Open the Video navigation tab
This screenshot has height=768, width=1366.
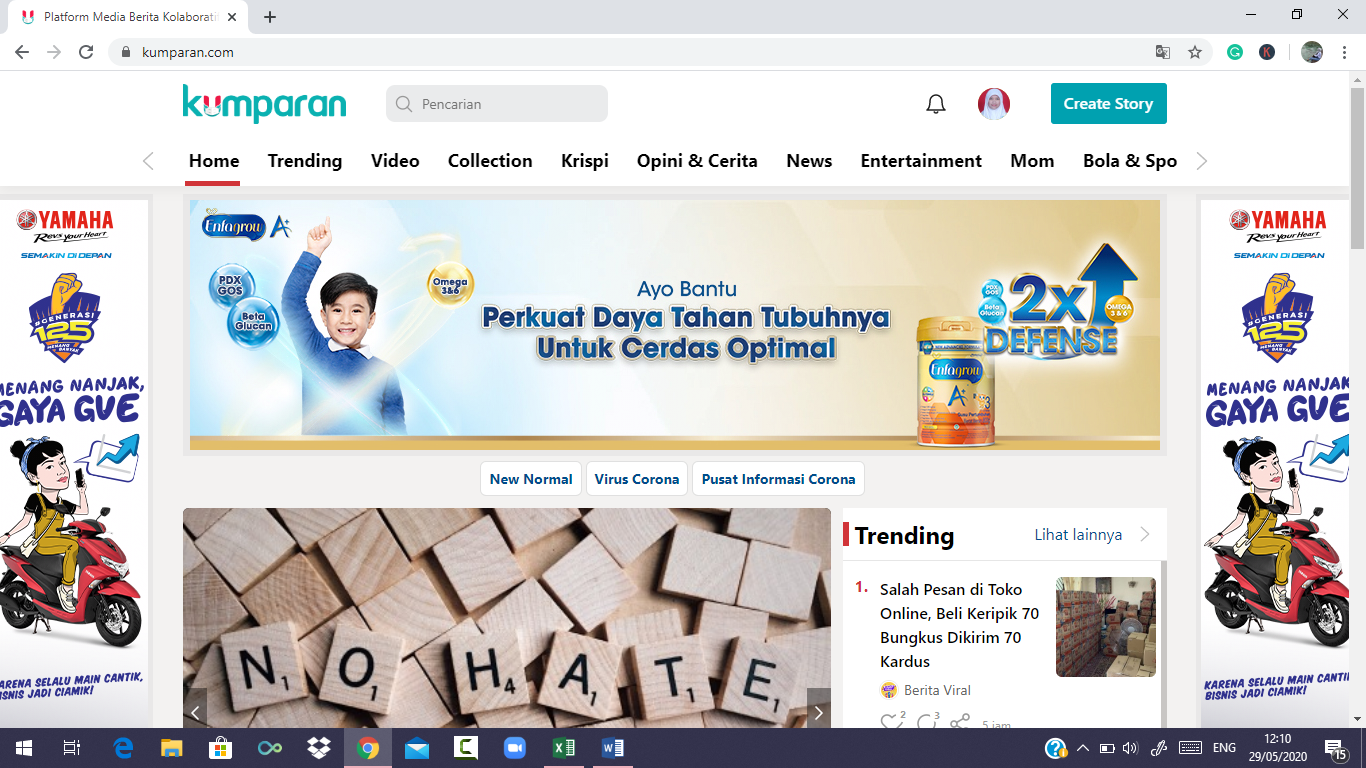[x=395, y=161]
